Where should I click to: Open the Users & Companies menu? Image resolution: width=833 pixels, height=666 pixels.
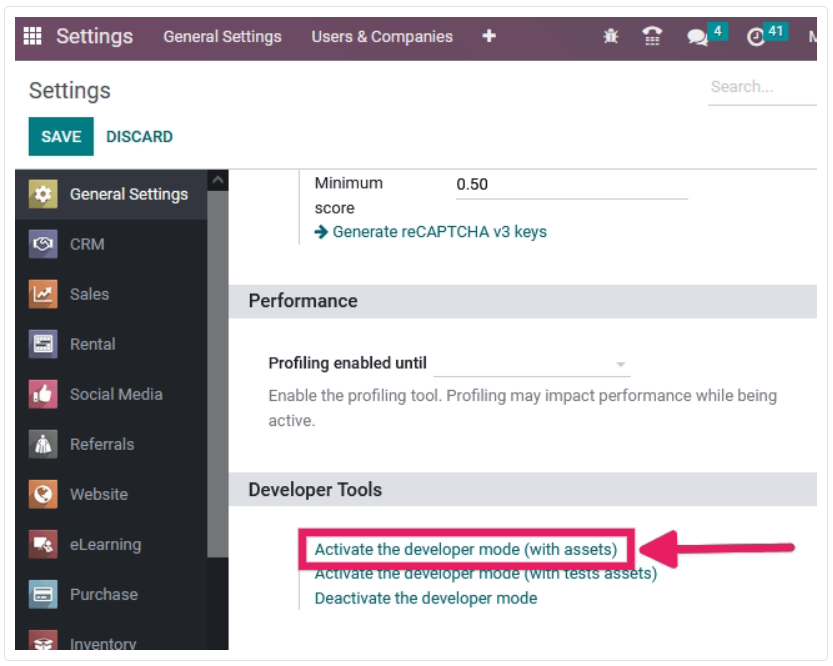tap(382, 37)
